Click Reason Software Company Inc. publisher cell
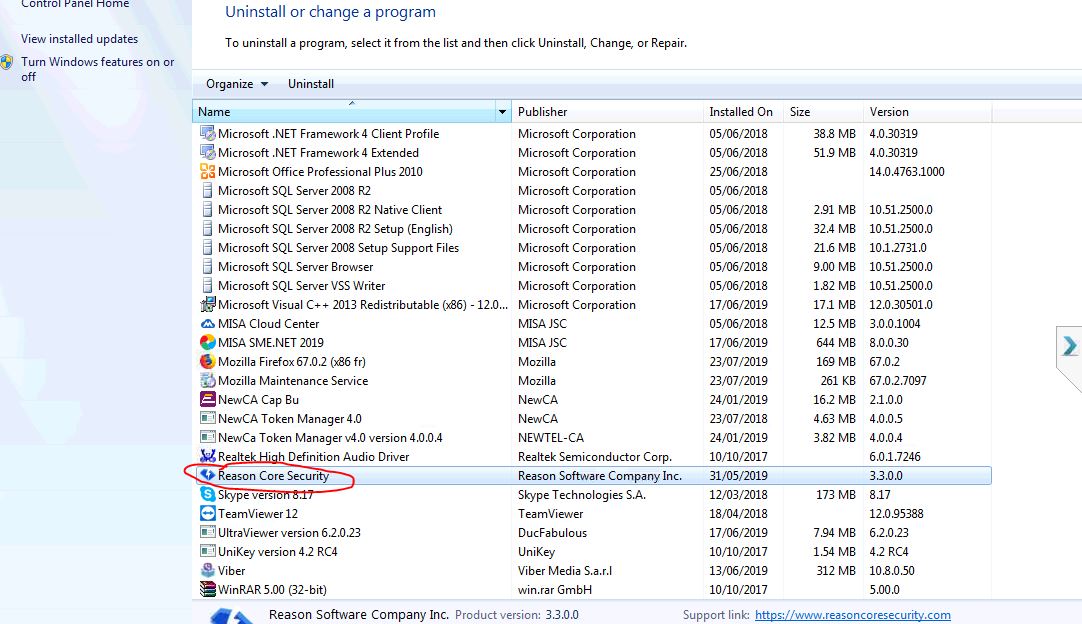1082x624 pixels. (x=600, y=476)
